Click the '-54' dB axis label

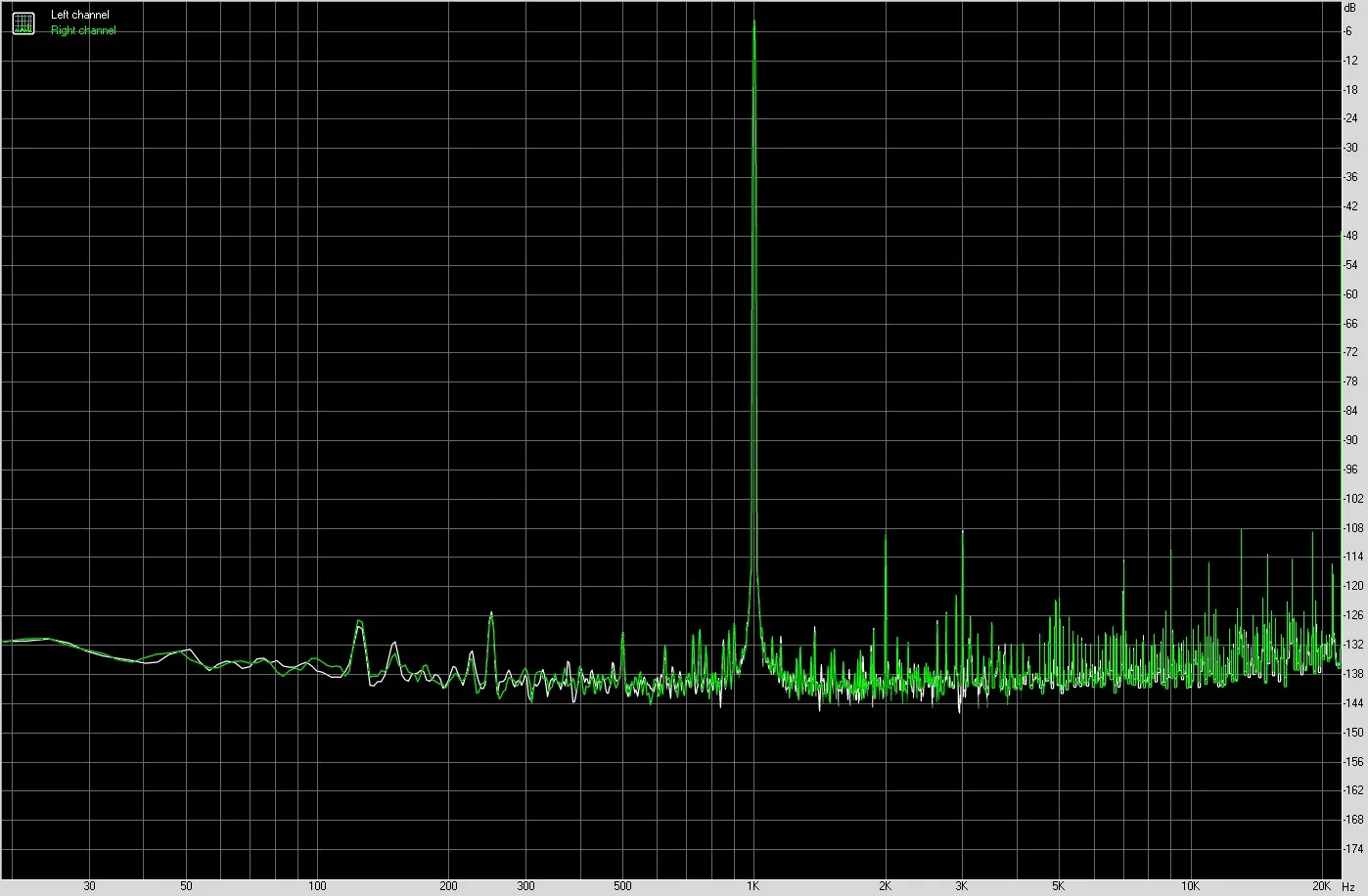pyautogui.click(x=1351, y=265)
